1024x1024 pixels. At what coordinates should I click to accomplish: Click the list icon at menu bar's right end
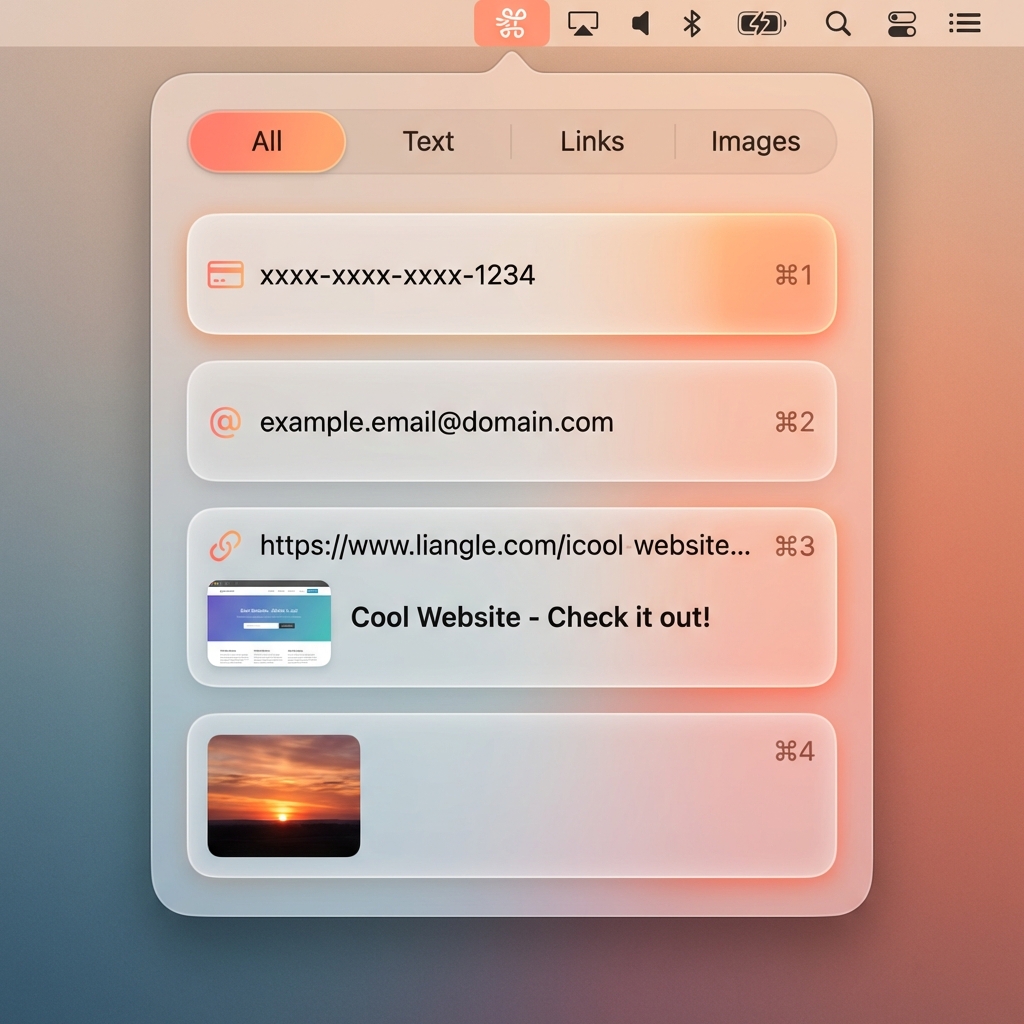pos(964,23)
